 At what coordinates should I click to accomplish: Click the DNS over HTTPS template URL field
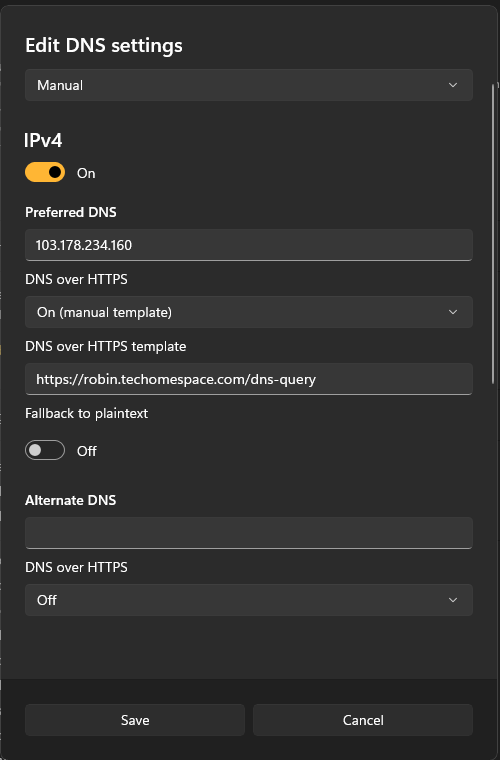coord(249,379)
